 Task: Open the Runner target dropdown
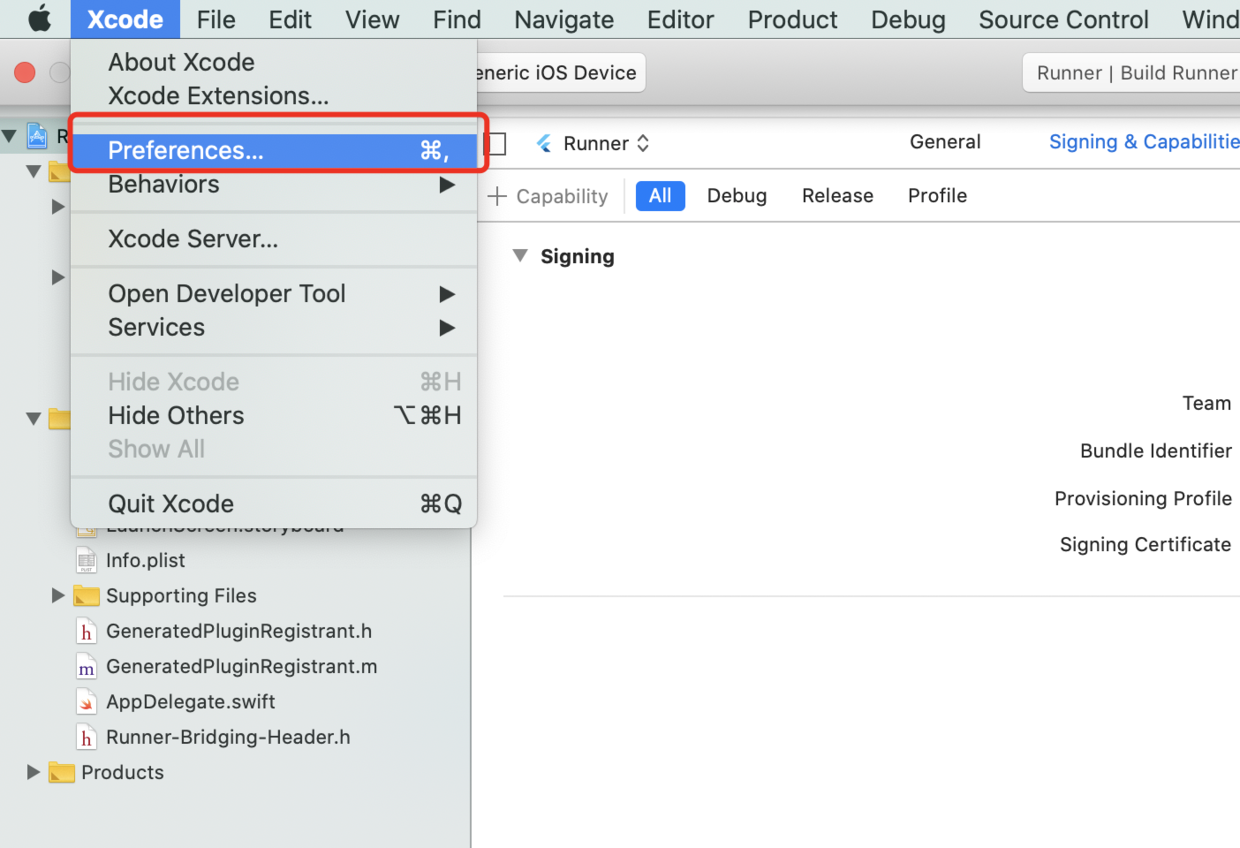pos(606,143)
